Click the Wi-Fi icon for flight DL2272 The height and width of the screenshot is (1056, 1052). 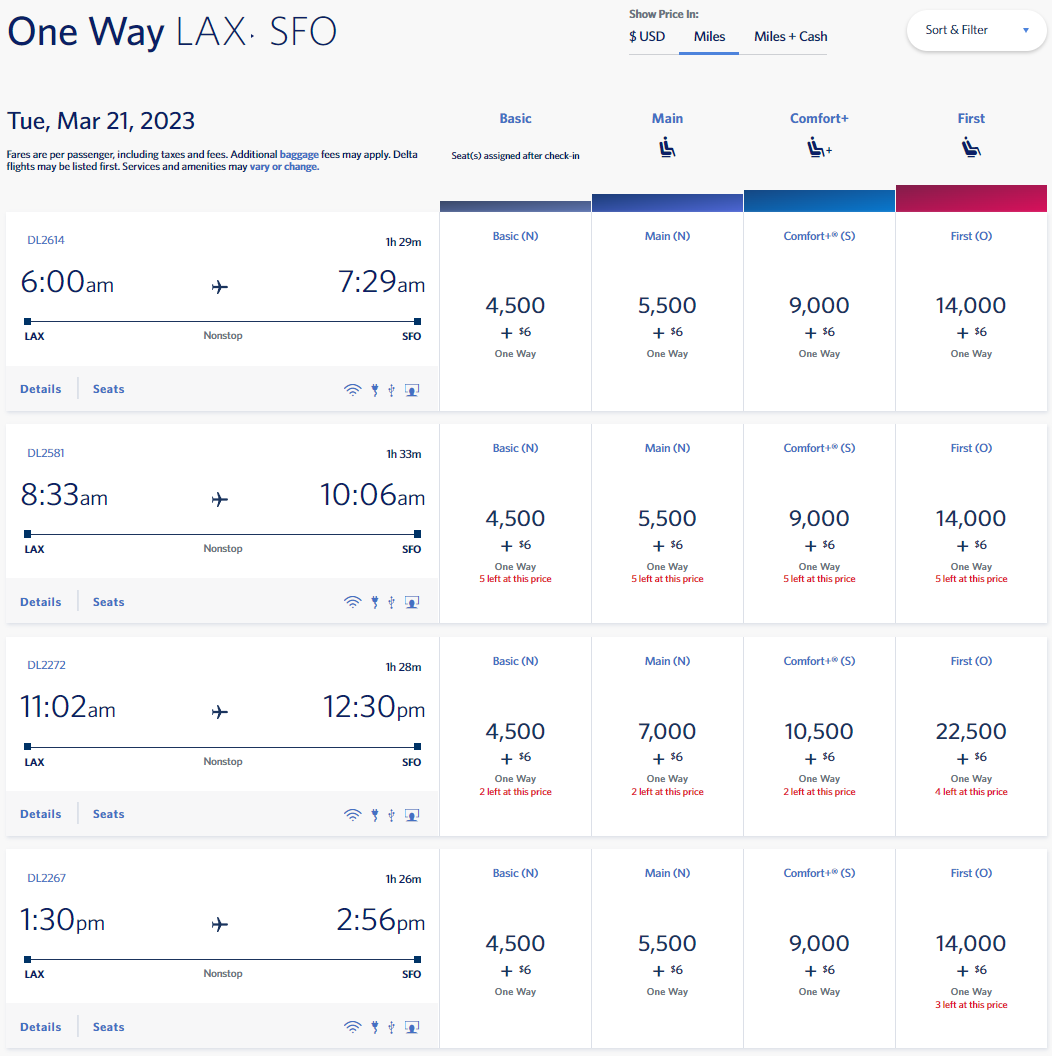pyautogui.click(x=352, y=815)
